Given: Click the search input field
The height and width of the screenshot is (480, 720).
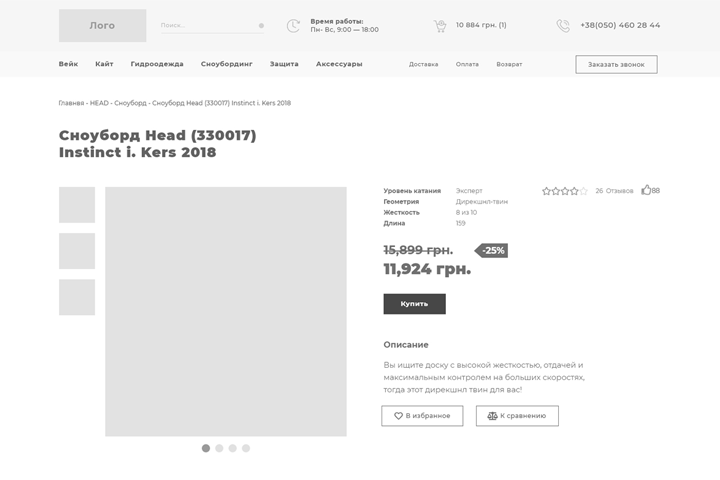Looking at the screenshot, I should point(205,26).
